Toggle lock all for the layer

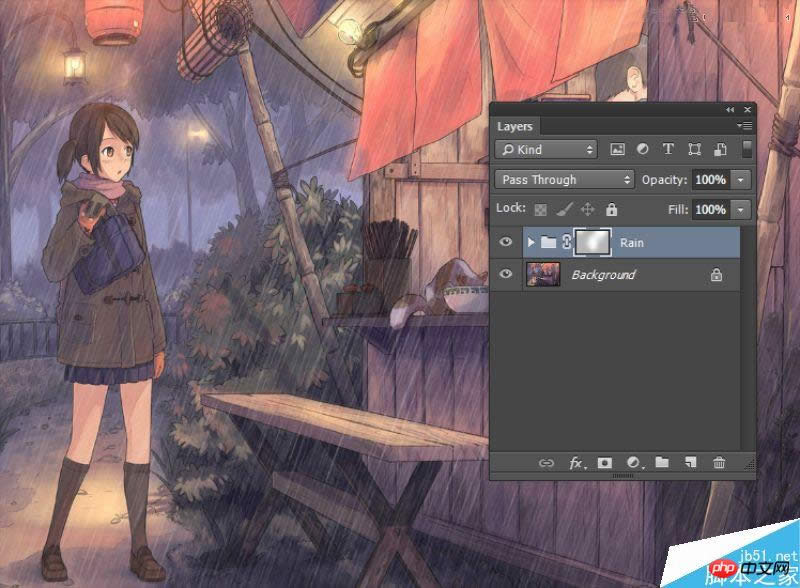[x=611, y=210]
